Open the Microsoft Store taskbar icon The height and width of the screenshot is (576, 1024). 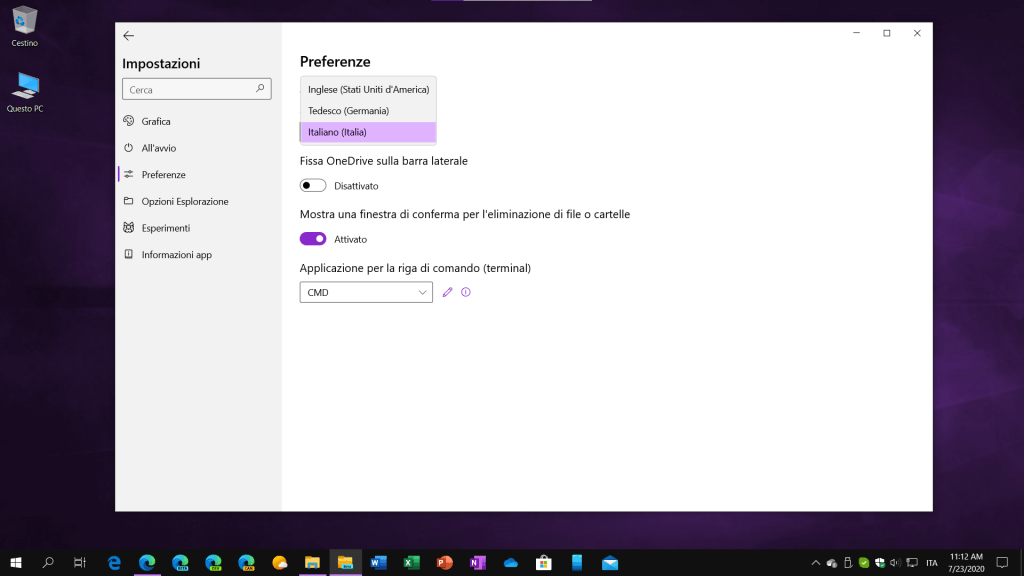click(x=543, y=563)
